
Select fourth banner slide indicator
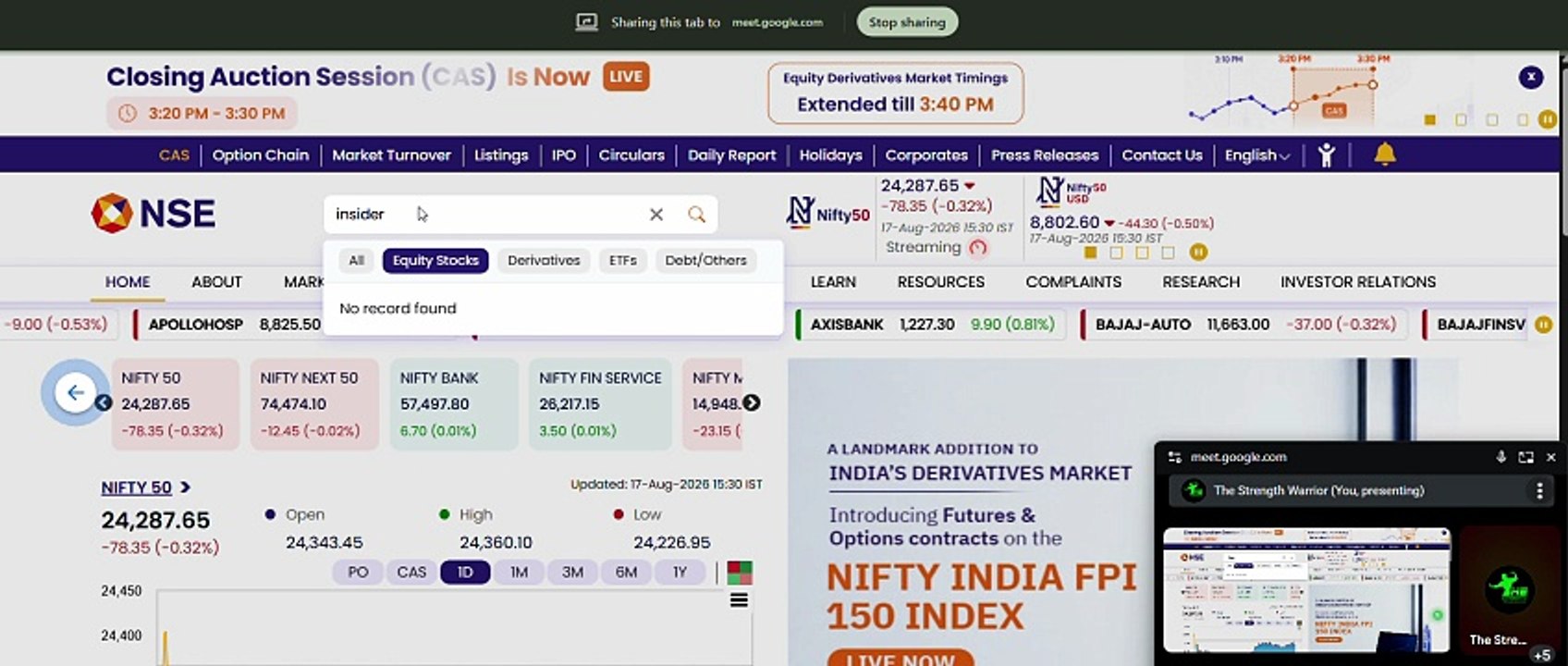1522,119
